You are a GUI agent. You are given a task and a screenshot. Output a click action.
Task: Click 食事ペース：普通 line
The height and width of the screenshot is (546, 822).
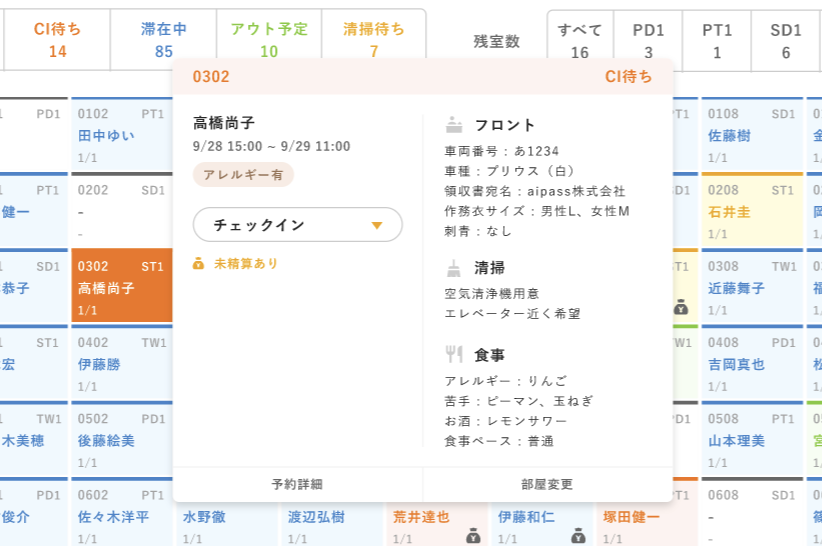499,441
